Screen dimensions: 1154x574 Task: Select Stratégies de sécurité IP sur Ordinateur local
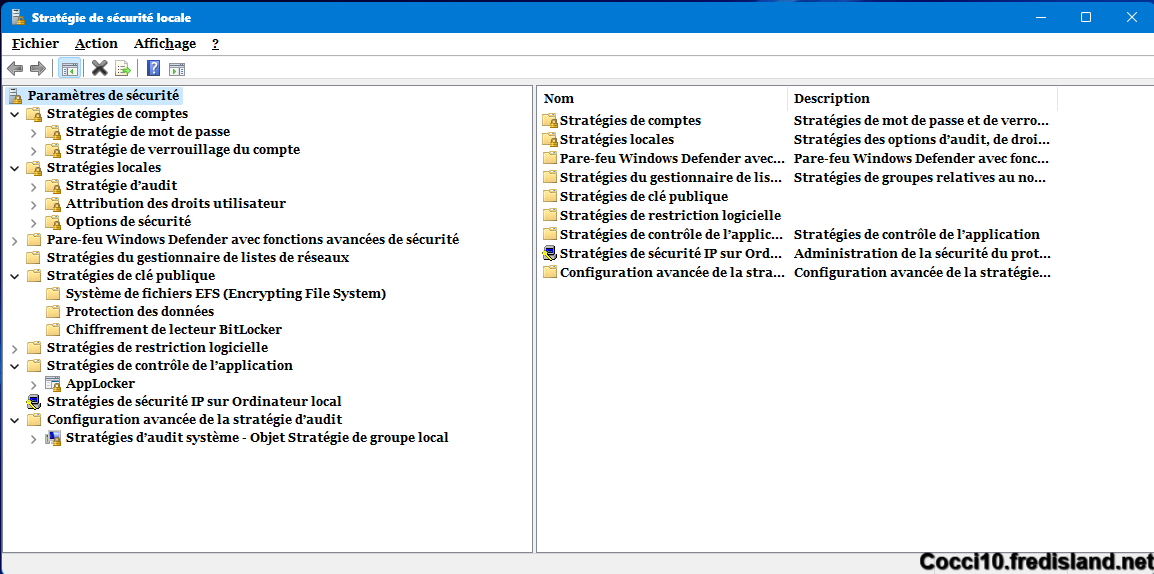(194, 402)
